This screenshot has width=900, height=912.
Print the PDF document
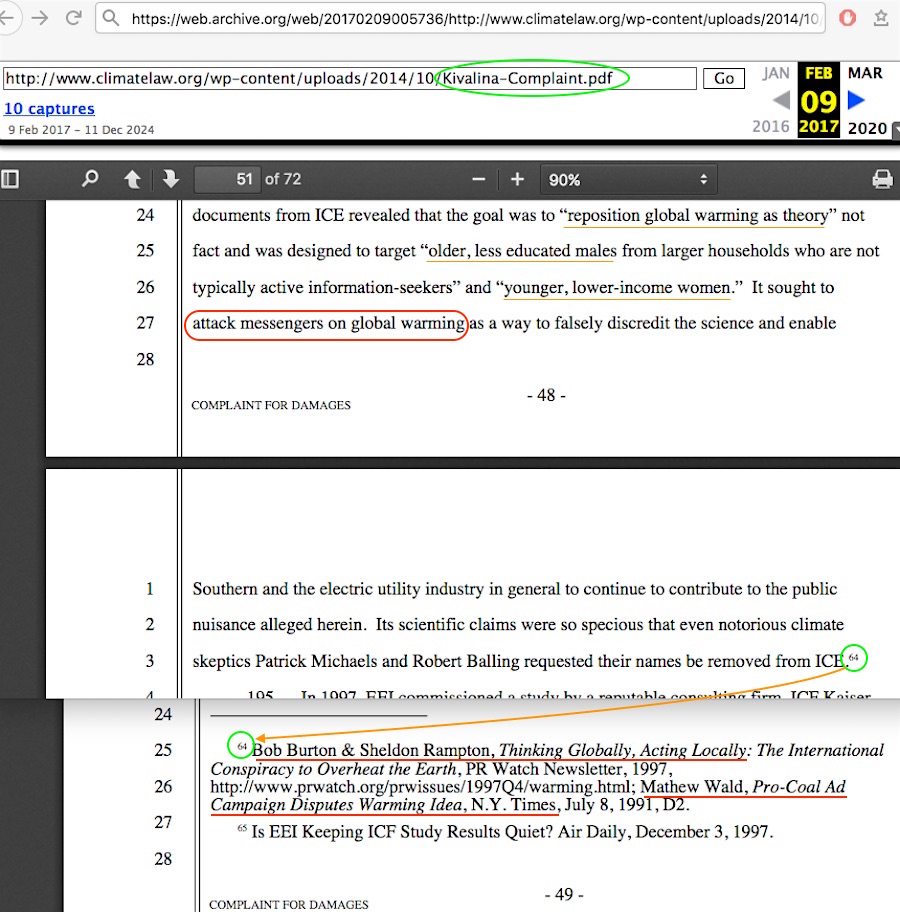click(882, 179)
